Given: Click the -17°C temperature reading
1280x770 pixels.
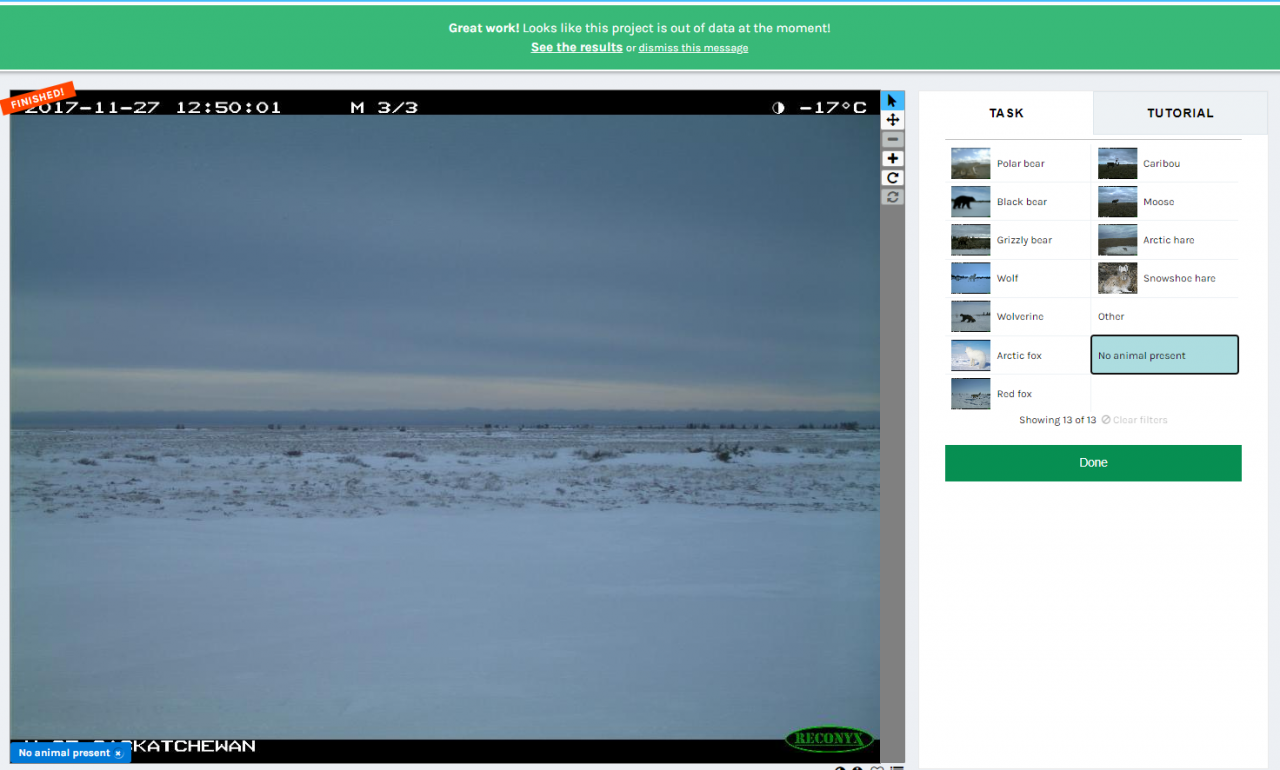Looking at the screenshot, I should point(833,107).
